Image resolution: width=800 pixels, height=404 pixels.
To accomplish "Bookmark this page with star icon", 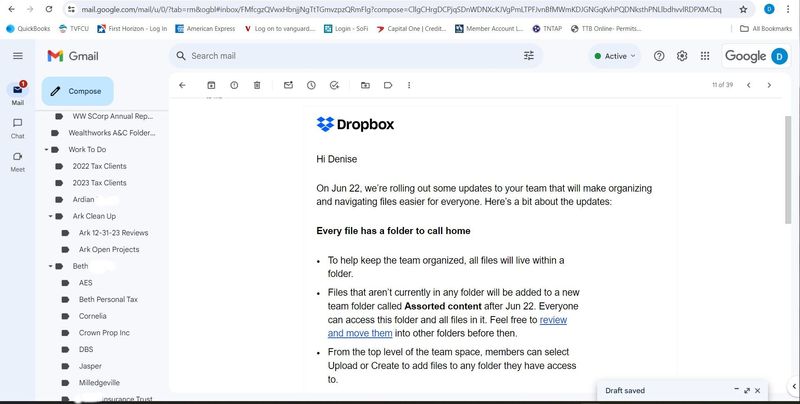I will 743,9.
